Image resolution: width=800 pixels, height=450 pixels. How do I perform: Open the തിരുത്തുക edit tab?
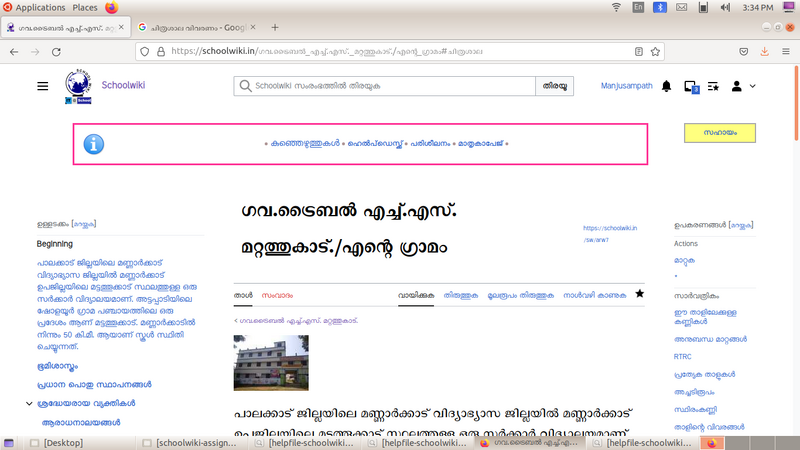[461, 295]
